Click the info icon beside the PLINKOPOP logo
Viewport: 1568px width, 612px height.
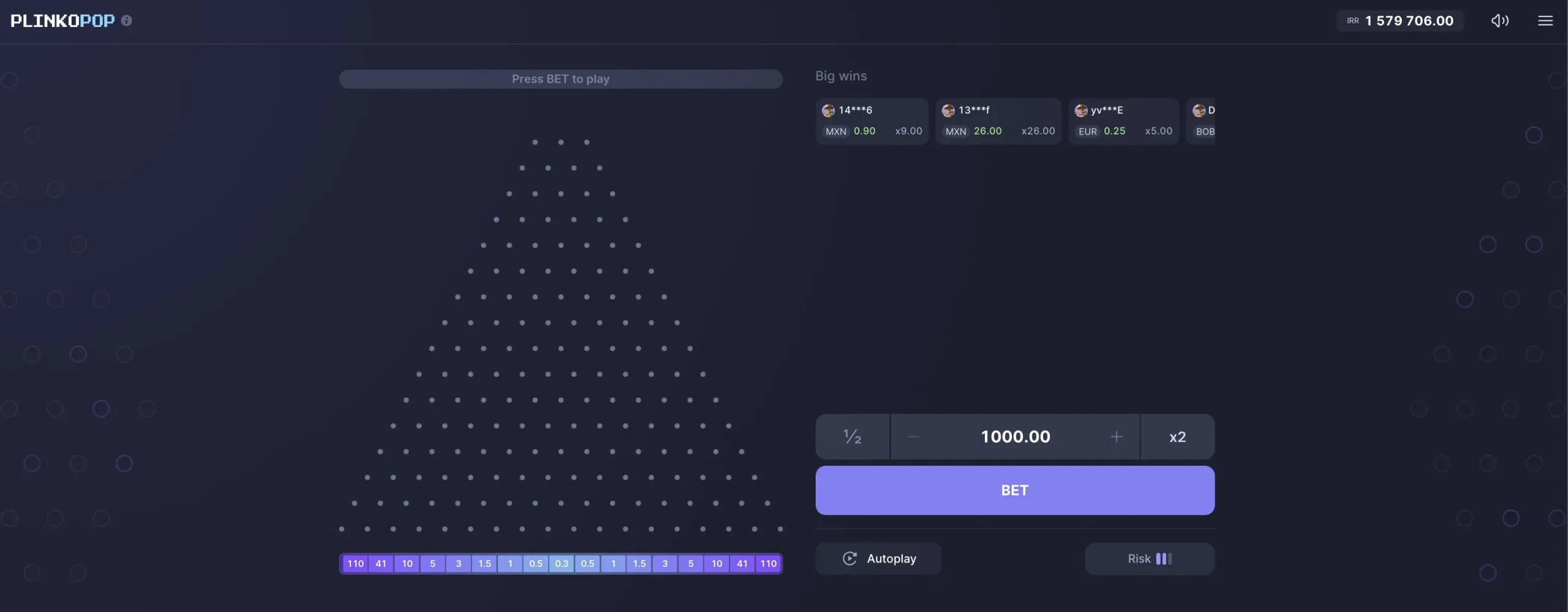(x=127, y=20)
